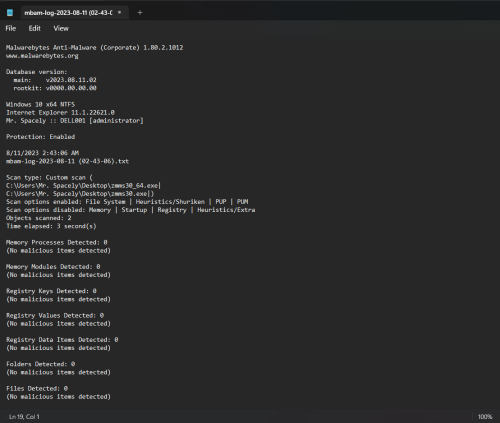Place cursor on the Protection: Enabled line

point(40,137)
